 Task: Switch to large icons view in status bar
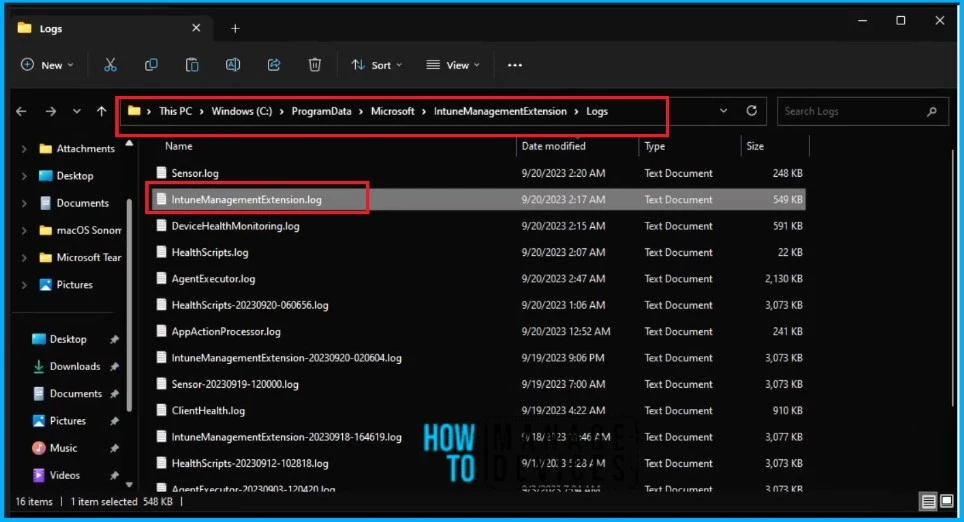point(947,502)
